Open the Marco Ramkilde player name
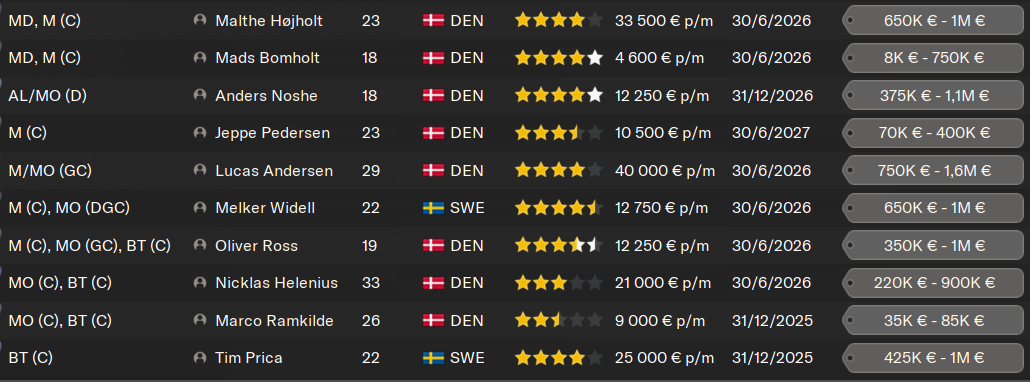 [274, 320]
